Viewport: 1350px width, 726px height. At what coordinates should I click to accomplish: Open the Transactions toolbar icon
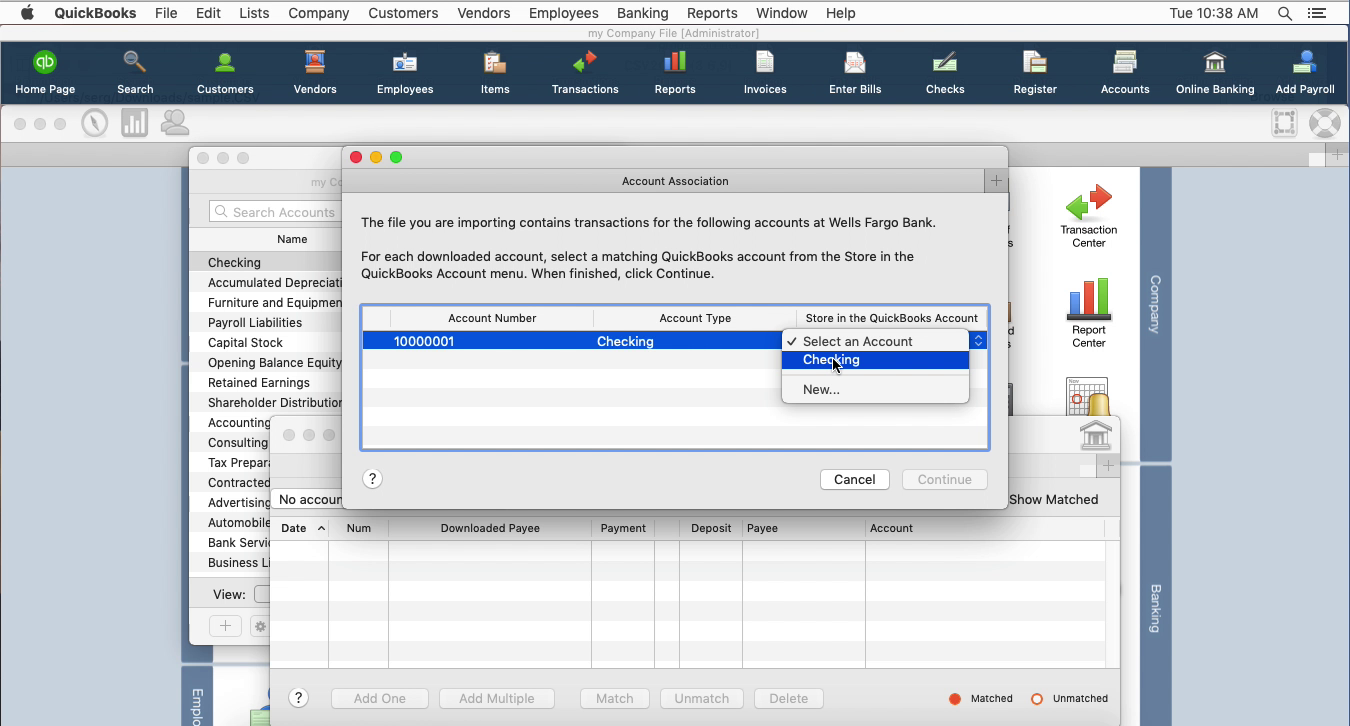[x=585, y=73]
